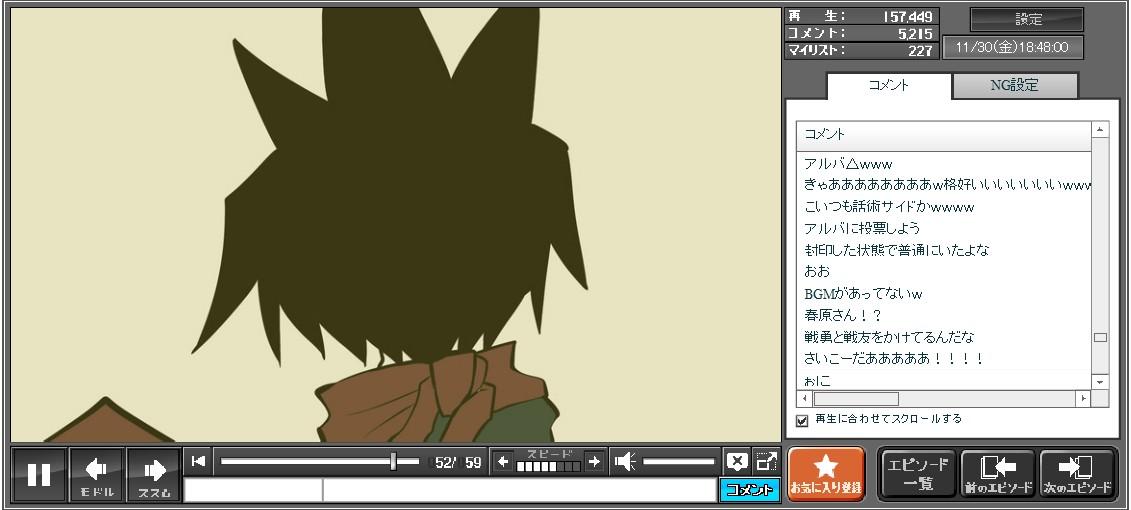This screenshot has width=1131, height=510.
Task: Mute the audio speaker icon
Action: point(625,461)
